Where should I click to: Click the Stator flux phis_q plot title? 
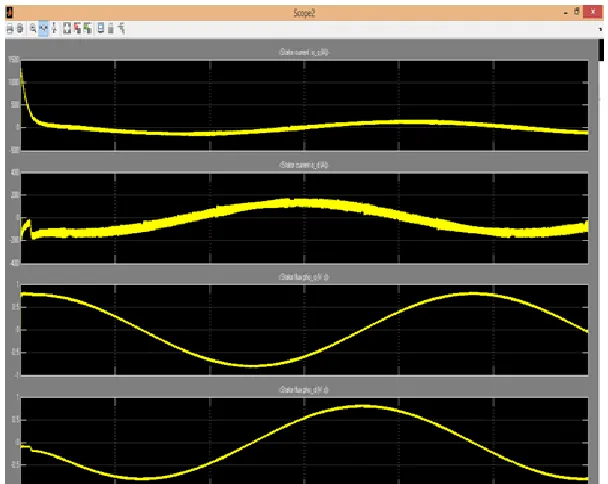304,277
